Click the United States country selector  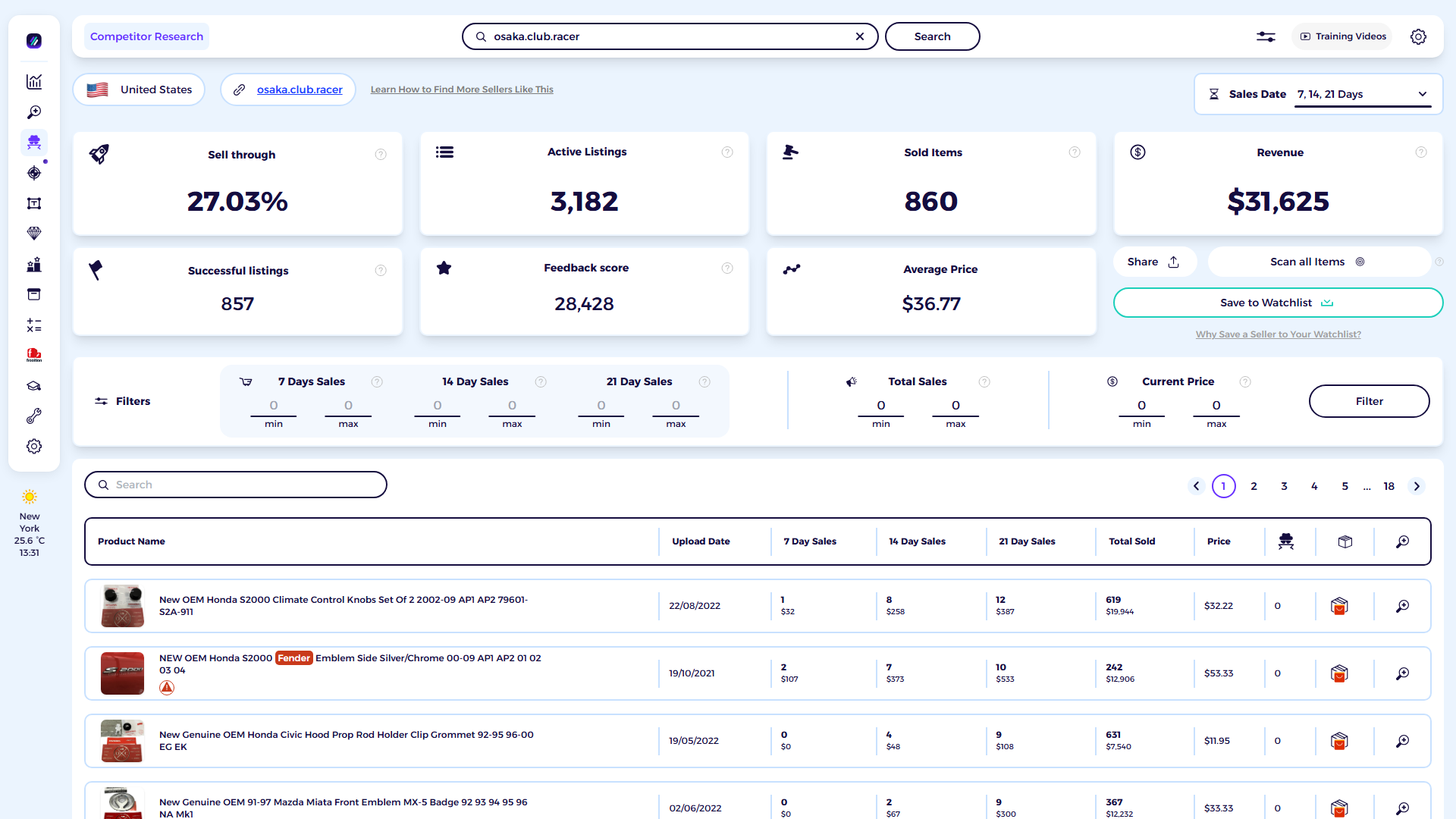[139, 89]
